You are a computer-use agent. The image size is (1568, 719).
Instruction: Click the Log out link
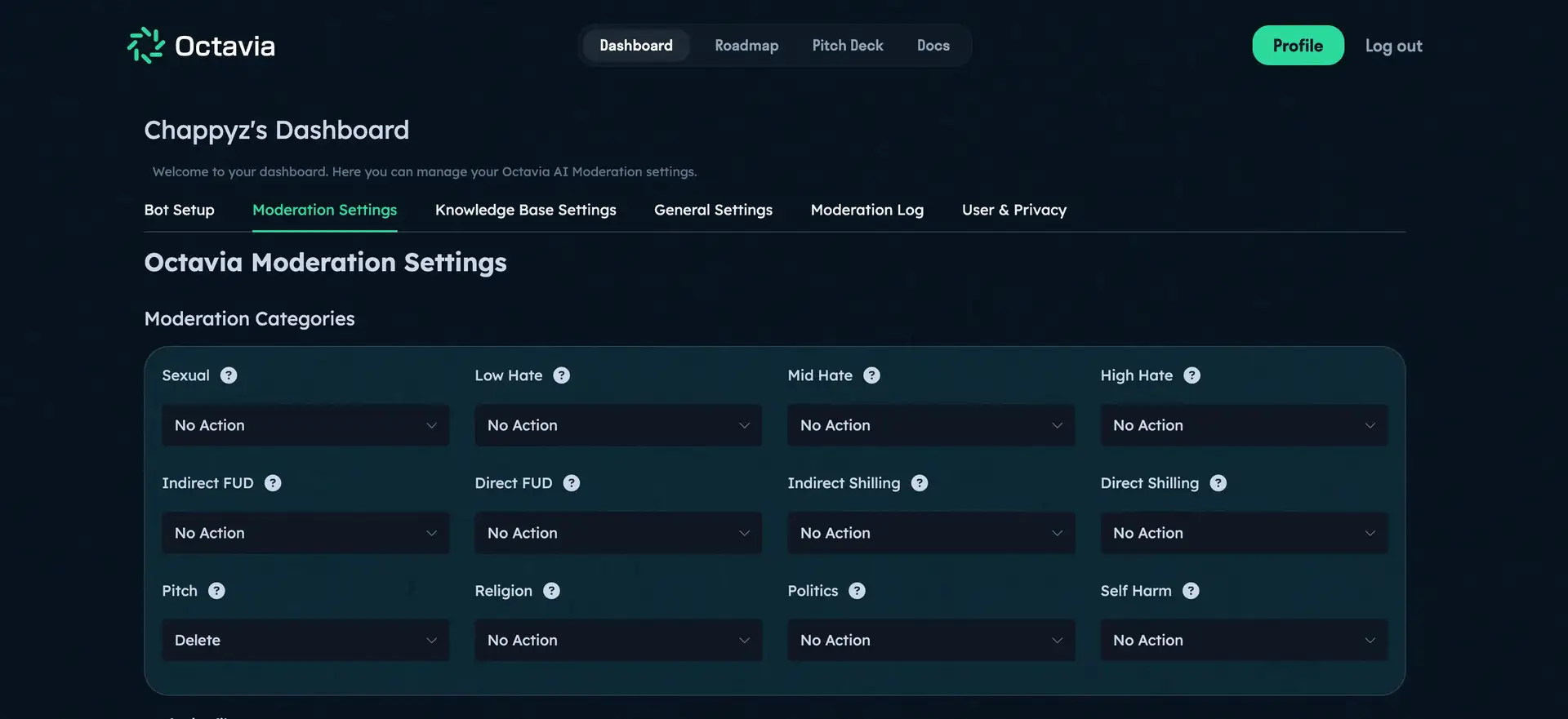tap(1393, 46)
